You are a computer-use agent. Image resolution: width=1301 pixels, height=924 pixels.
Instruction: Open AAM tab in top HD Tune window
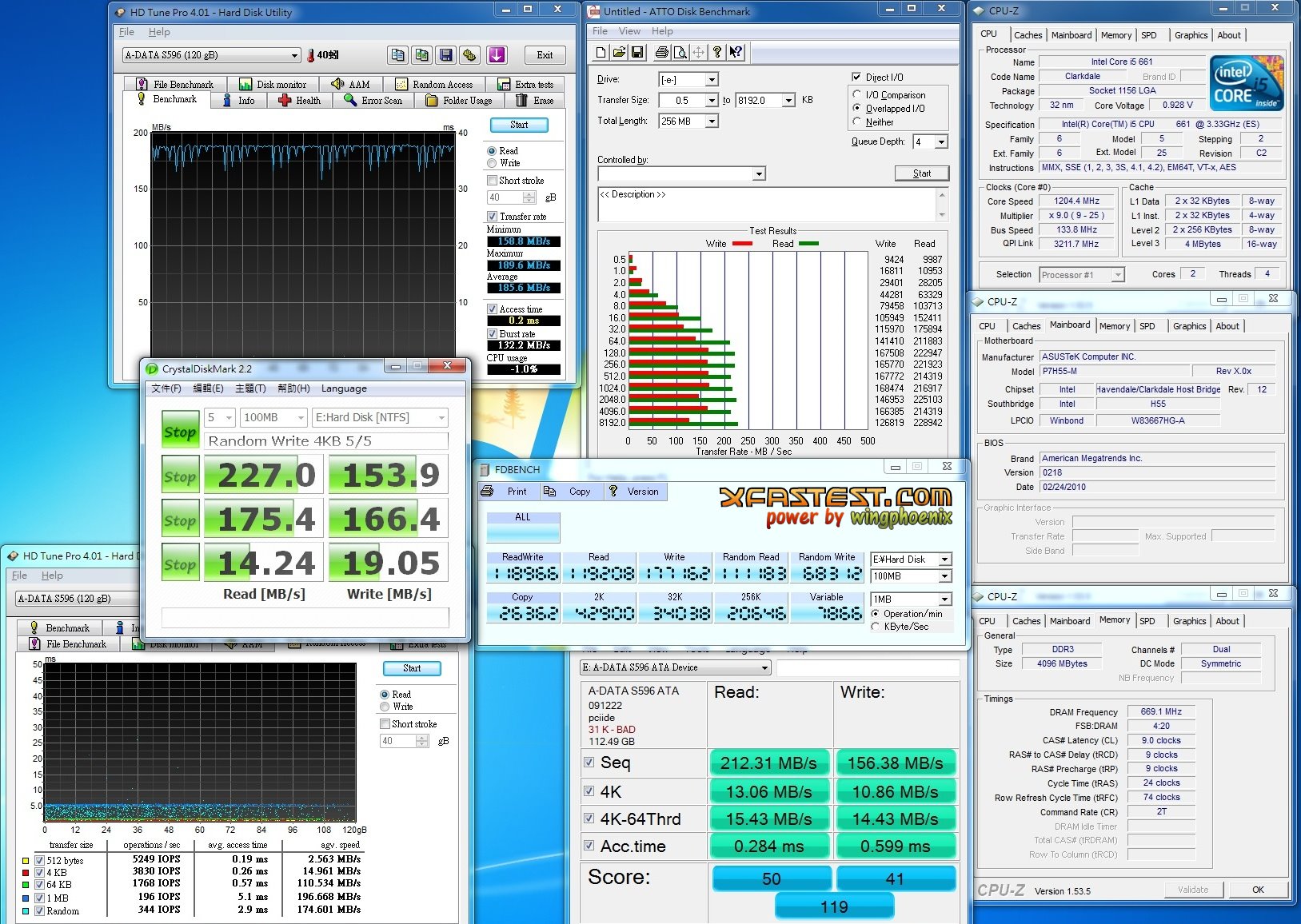click(350, 85)
